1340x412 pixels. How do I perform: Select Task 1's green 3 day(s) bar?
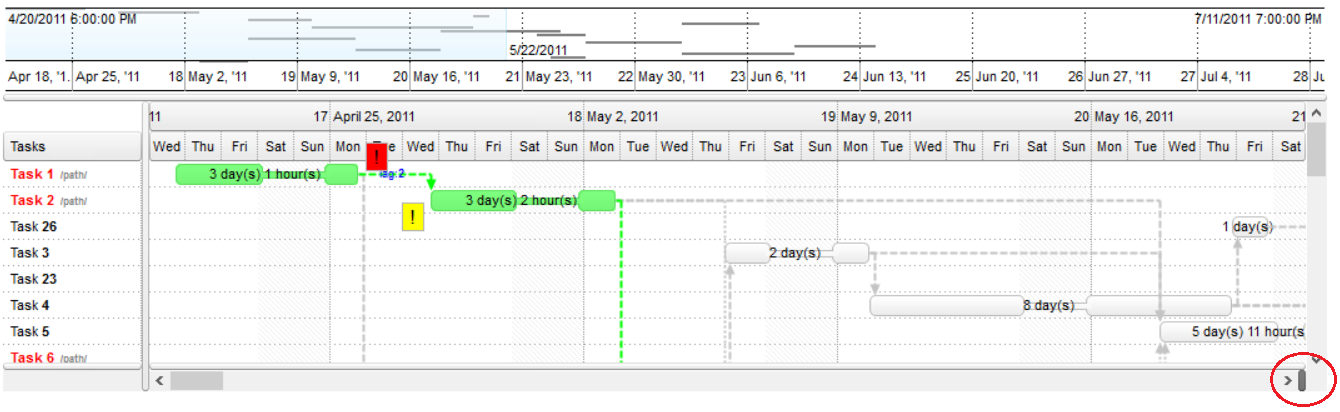(219, 175)
